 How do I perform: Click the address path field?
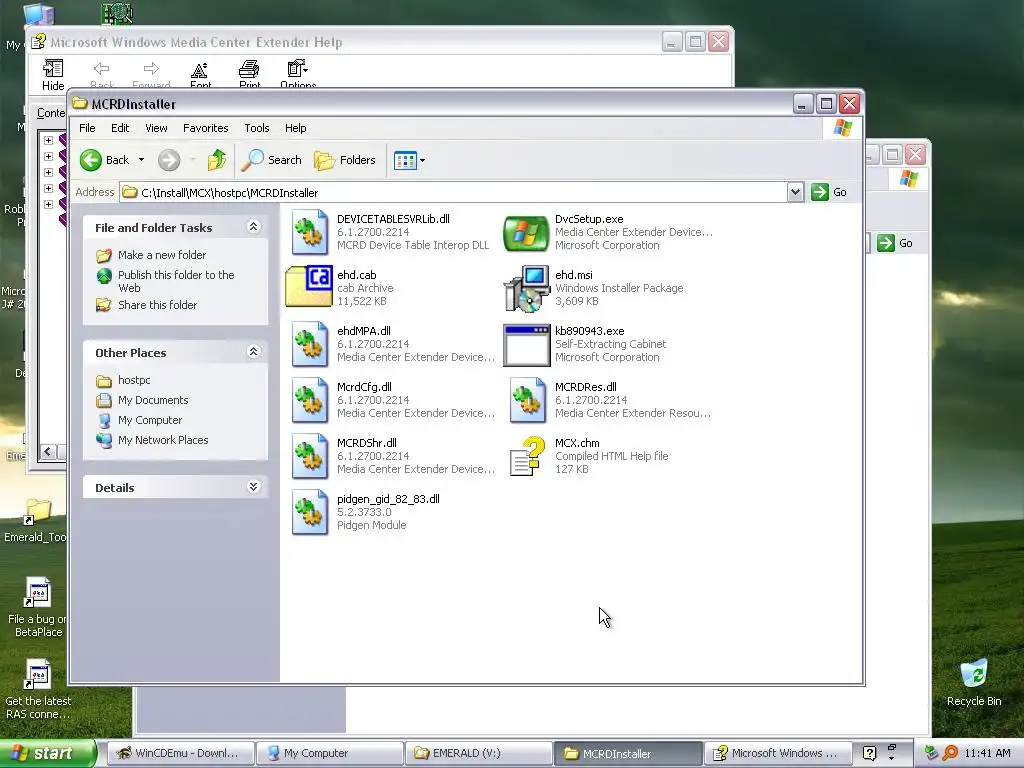[x=453, y=193]
